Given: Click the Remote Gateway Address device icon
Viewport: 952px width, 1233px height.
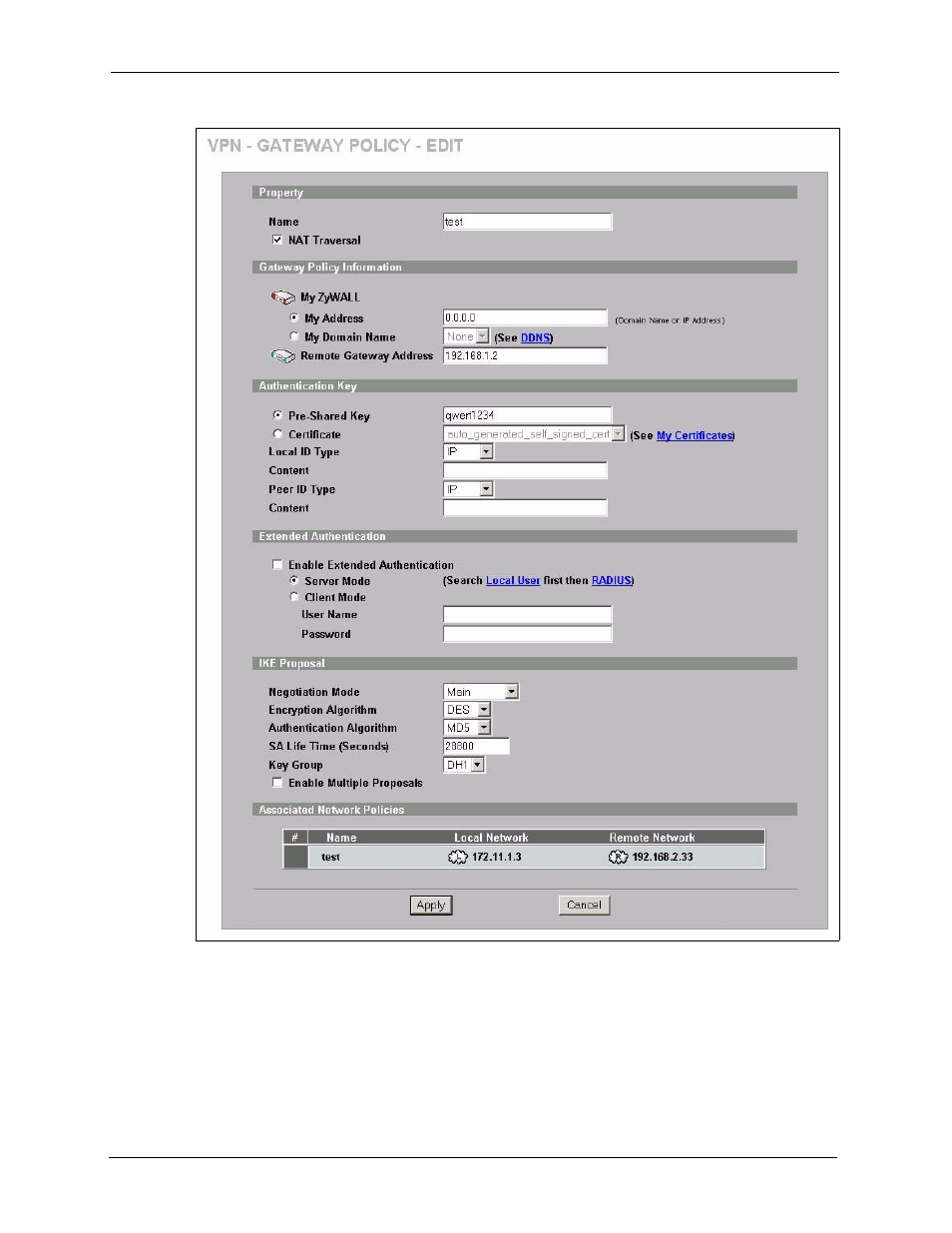Looking at the screenshot, I should click(x=282, y=356).
